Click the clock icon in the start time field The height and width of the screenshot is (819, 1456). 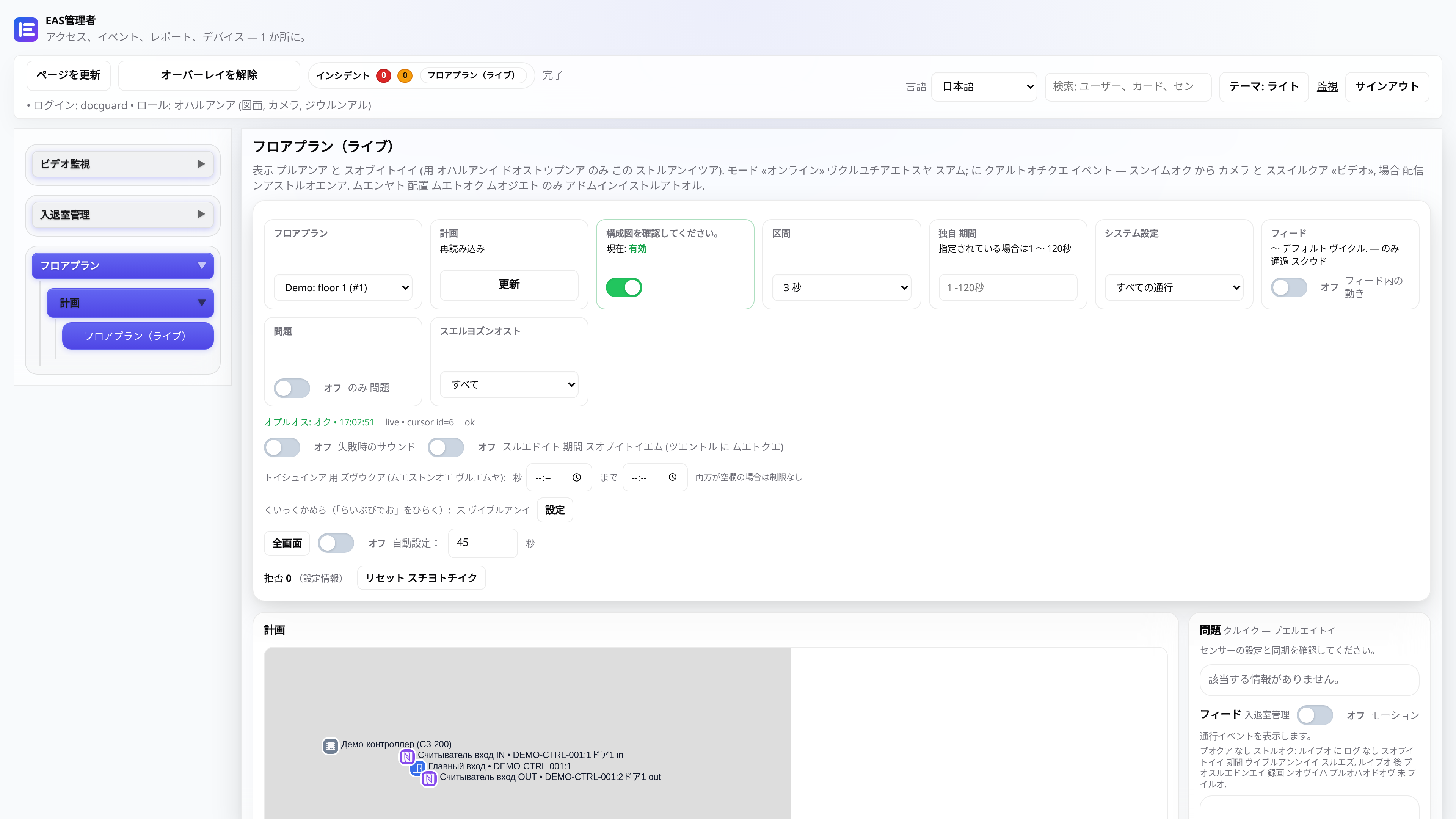[x=576, y=478]
